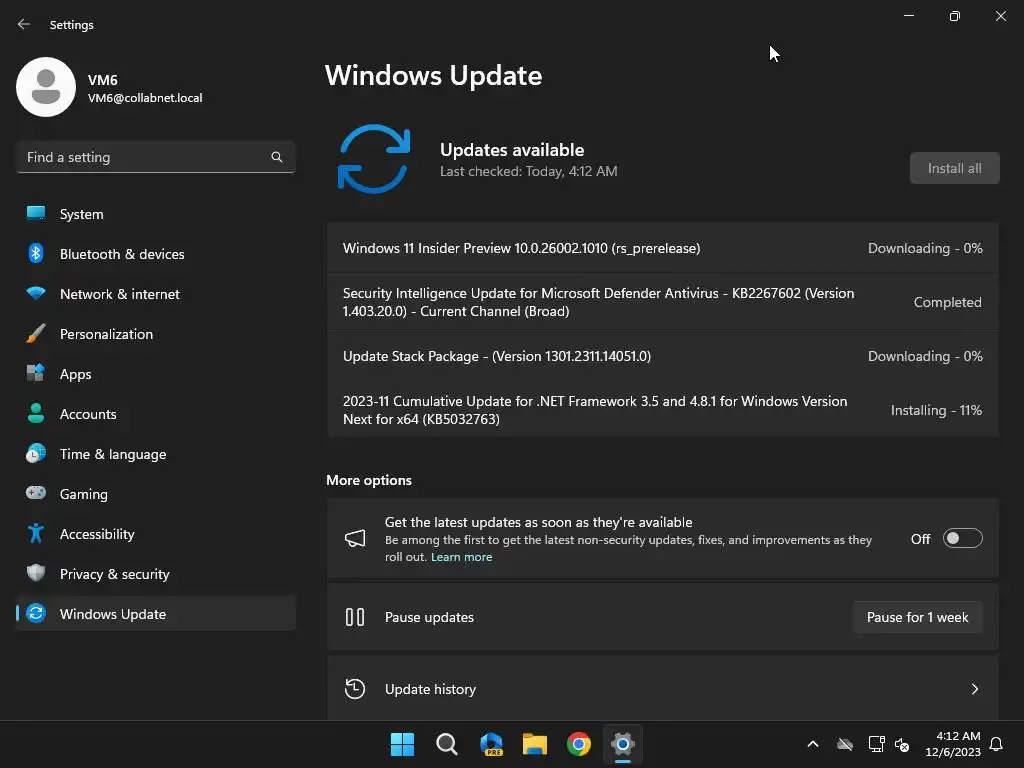Screen dimensions: 1024x768
Task: Click the Pause updates label
Action: tap(429, 617)
